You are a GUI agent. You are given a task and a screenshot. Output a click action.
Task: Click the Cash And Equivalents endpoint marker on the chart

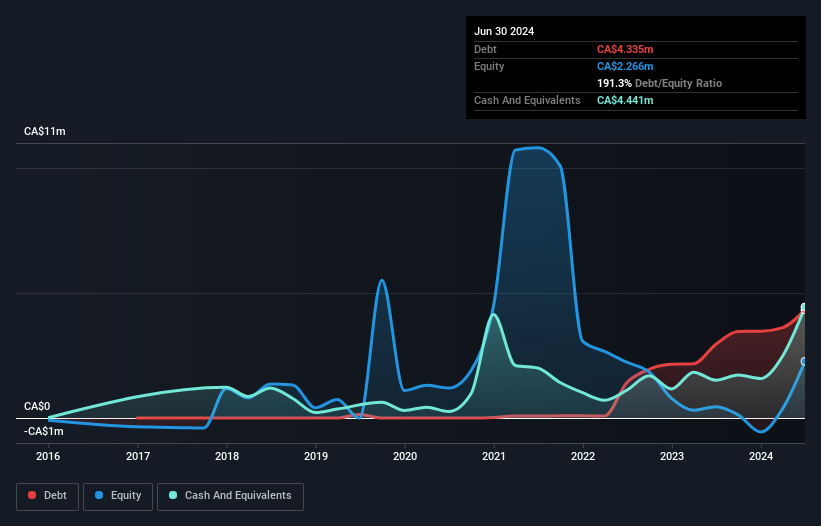coord(804,307)
